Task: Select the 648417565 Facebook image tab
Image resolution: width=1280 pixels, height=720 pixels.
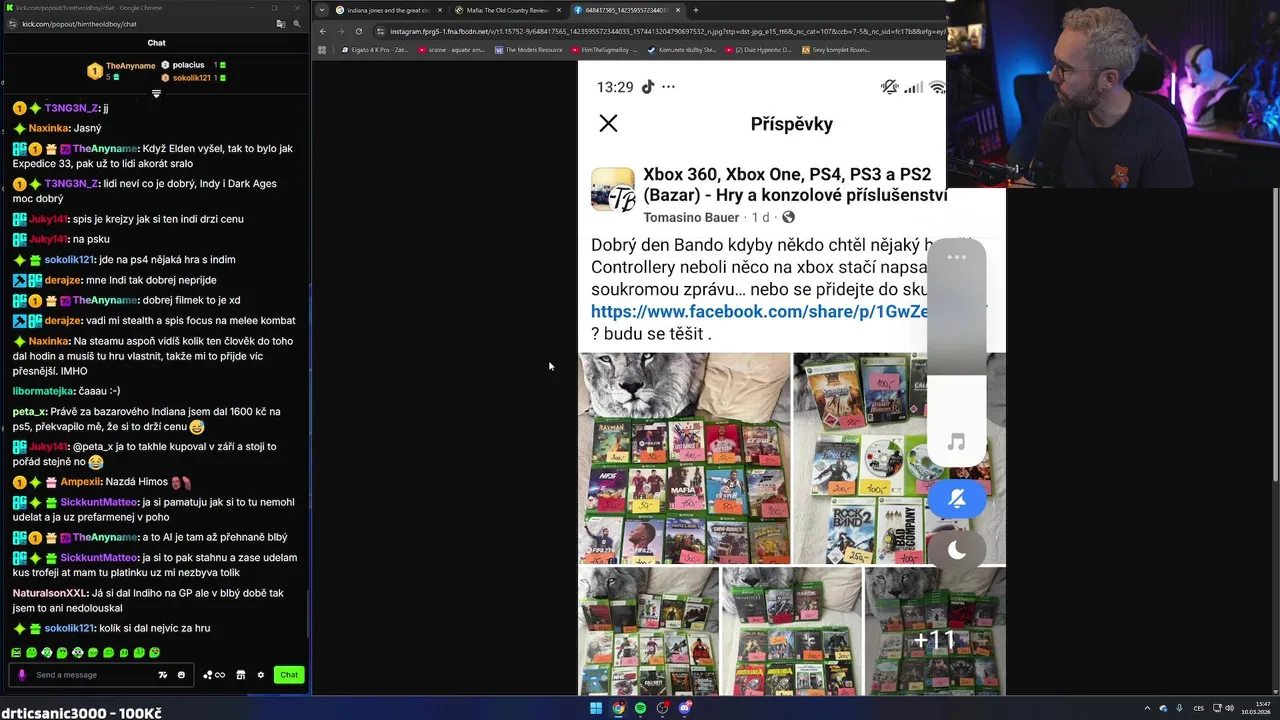Action: point(628,10)
